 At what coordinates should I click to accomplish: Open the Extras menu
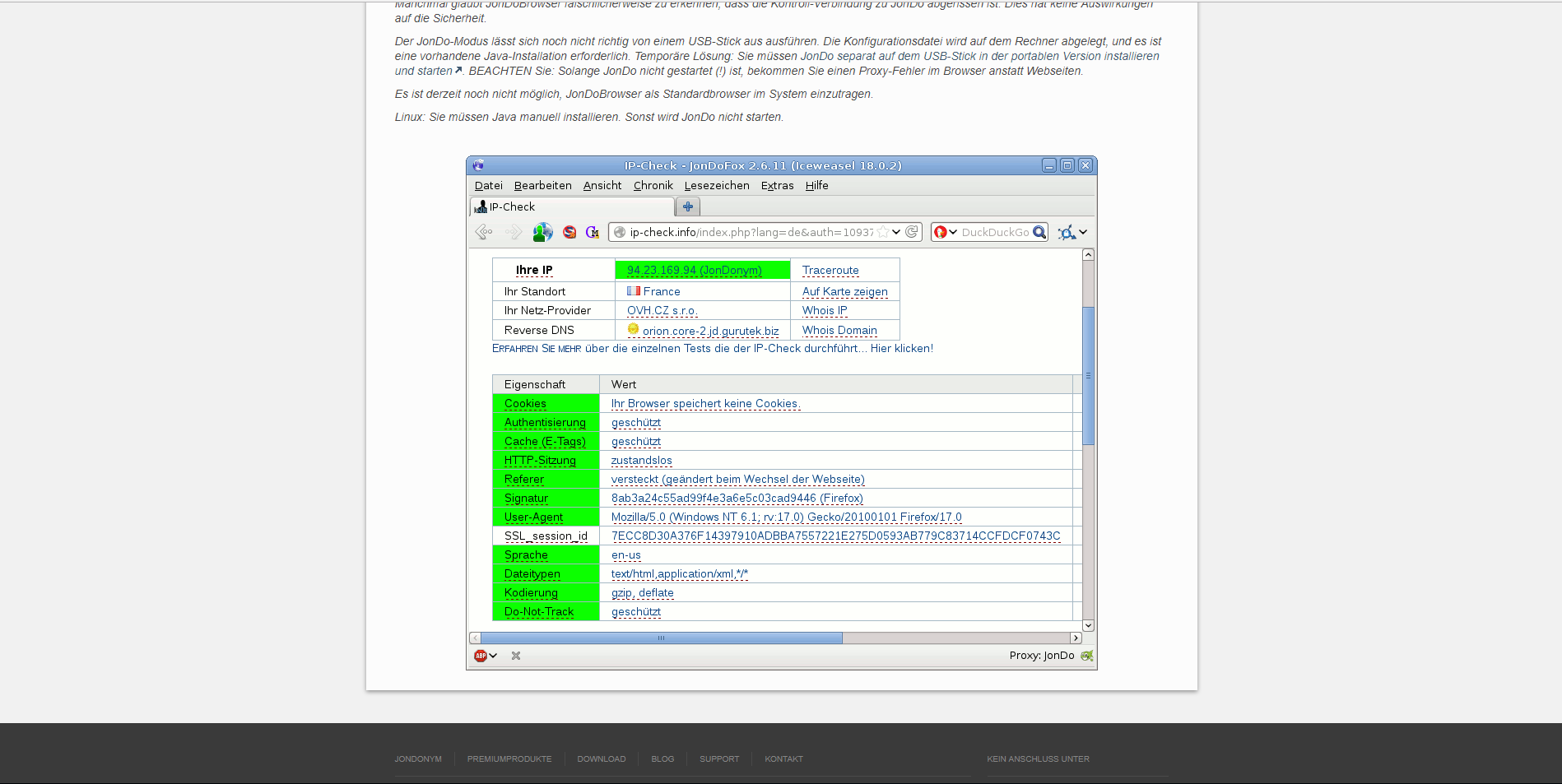(x=778, y=186)
